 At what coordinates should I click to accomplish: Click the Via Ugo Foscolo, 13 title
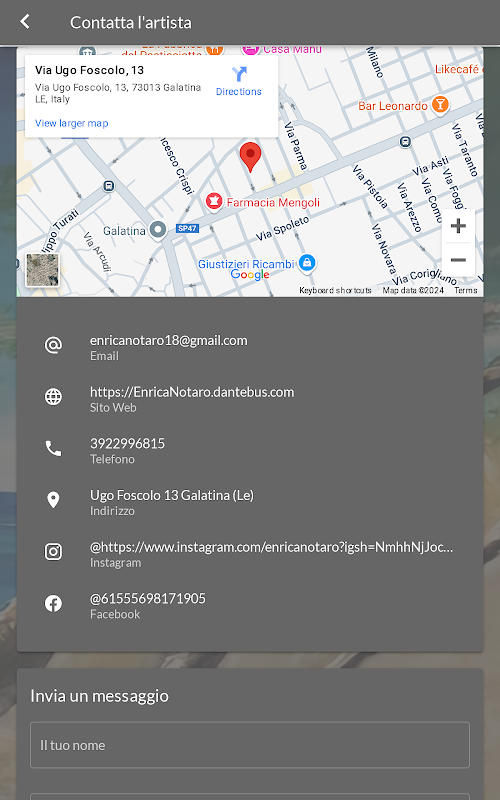coord(89,70)
